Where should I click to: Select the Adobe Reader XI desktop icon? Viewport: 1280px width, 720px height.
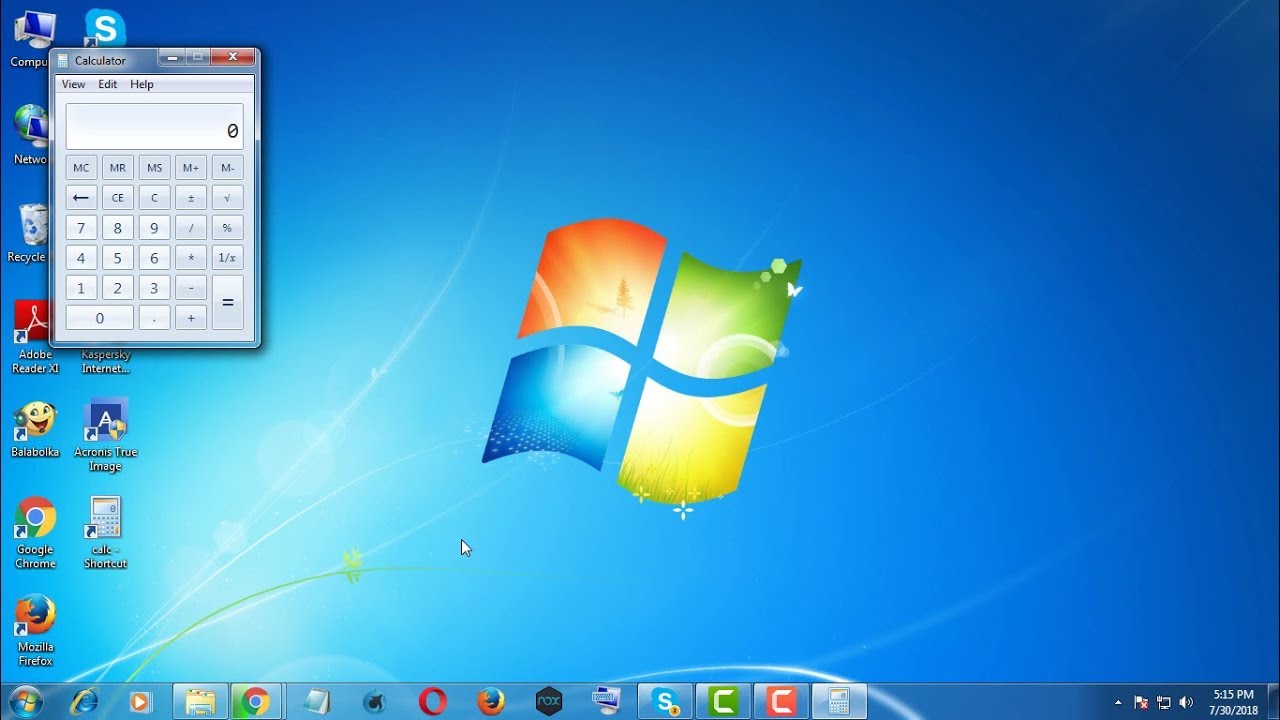[x=35, y=339]
